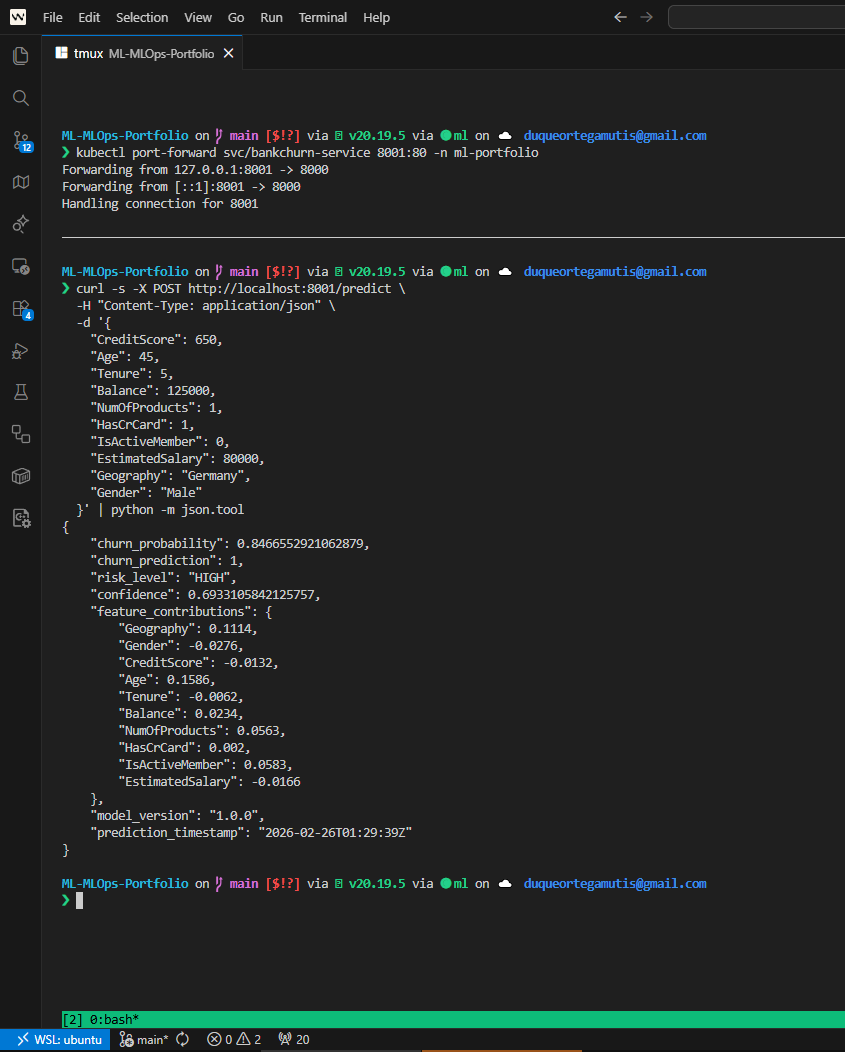Go back using the navigation arrow
The image size is (845, 1052).
(x=620, y=17)
